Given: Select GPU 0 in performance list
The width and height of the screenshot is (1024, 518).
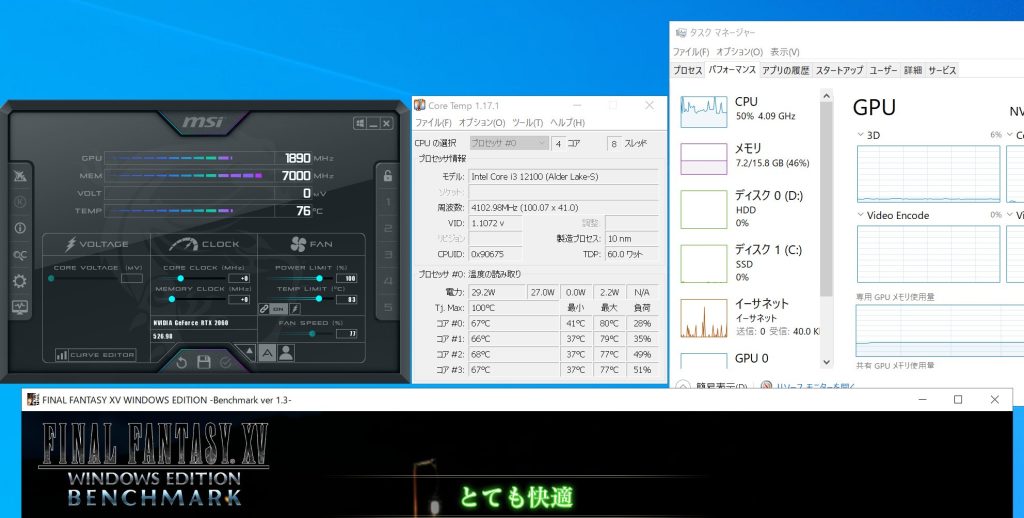Looking at the screenshot, I should [748, 359].
